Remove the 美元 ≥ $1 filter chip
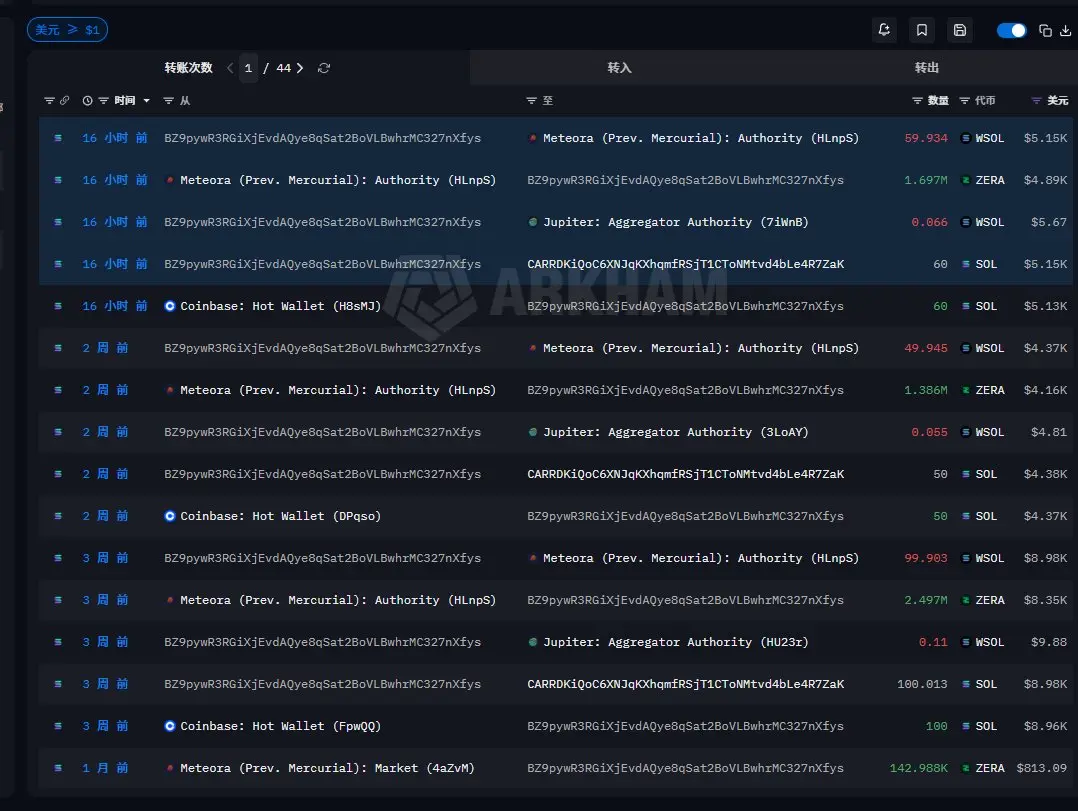Image resolution: width=1078 pixels, height=811 pixels. click(67, 30)
